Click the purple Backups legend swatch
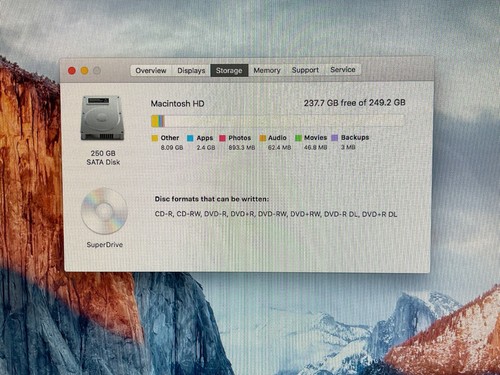 click(x=335, y=138)
